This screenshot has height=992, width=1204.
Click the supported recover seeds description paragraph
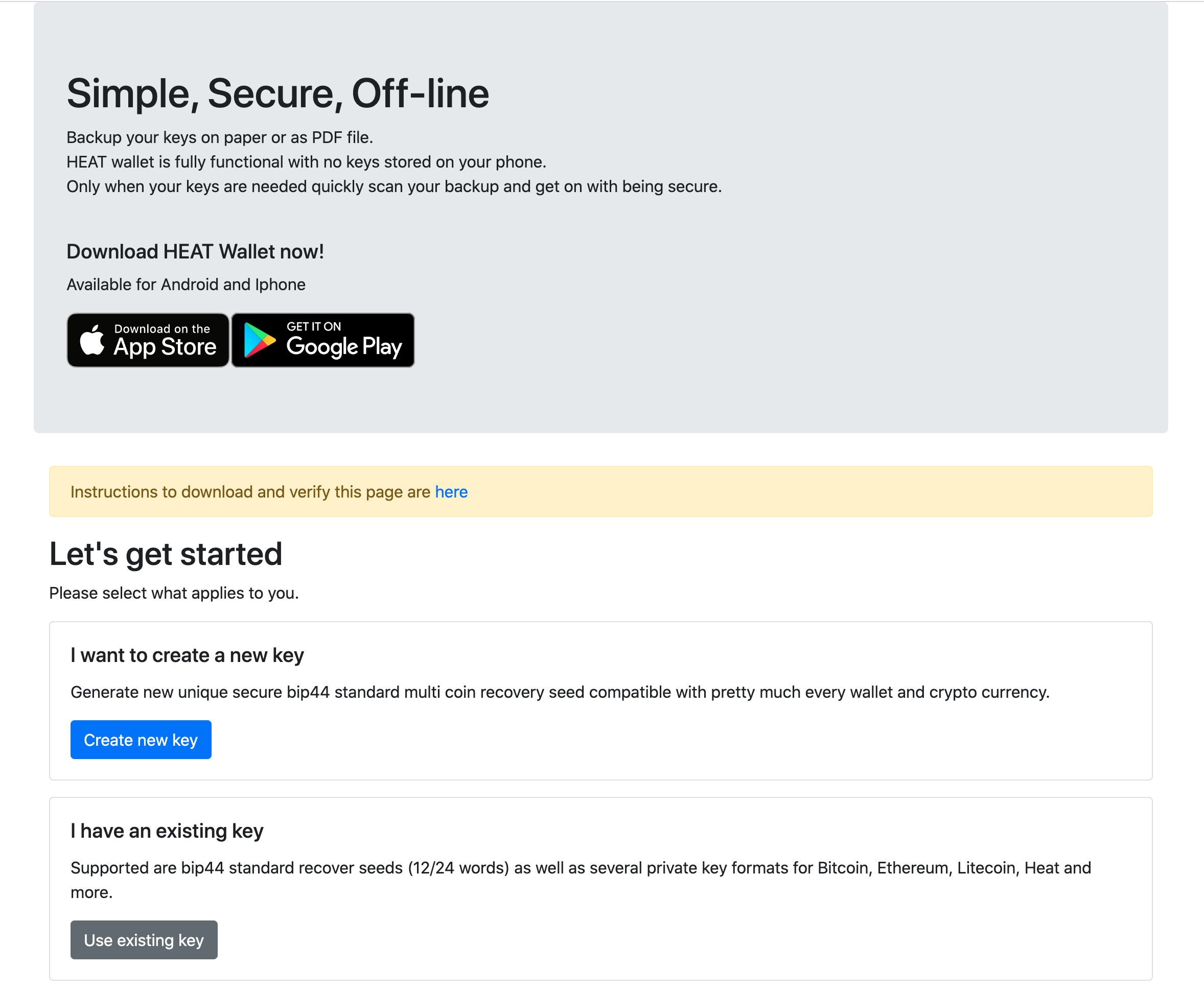[581, 880]
